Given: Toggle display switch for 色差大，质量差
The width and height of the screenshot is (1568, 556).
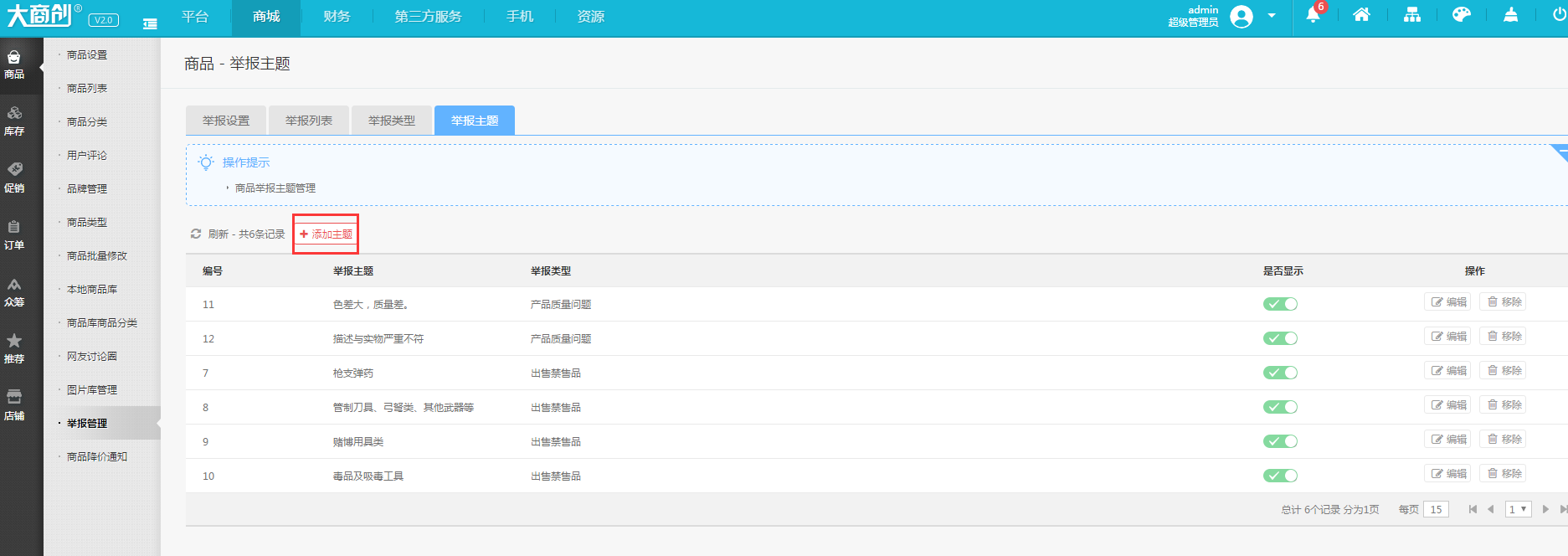Looking at the screenshot, I should coord(1280,304).
